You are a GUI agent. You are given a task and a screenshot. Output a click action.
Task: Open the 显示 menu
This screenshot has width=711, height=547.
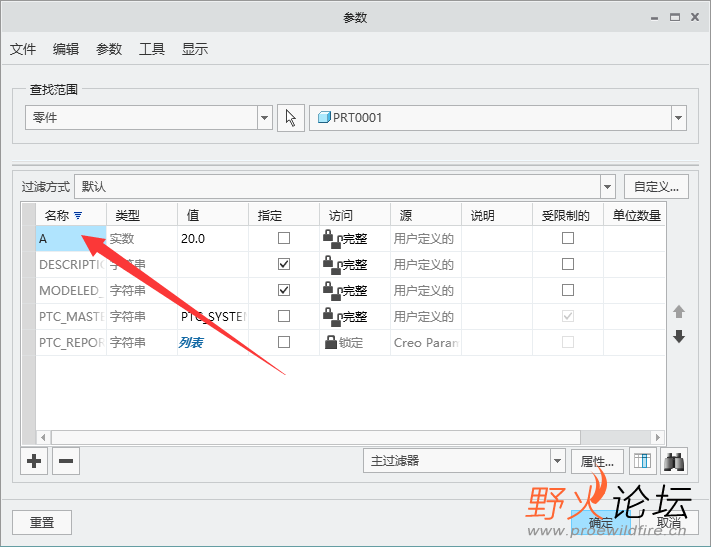(195, 49)
